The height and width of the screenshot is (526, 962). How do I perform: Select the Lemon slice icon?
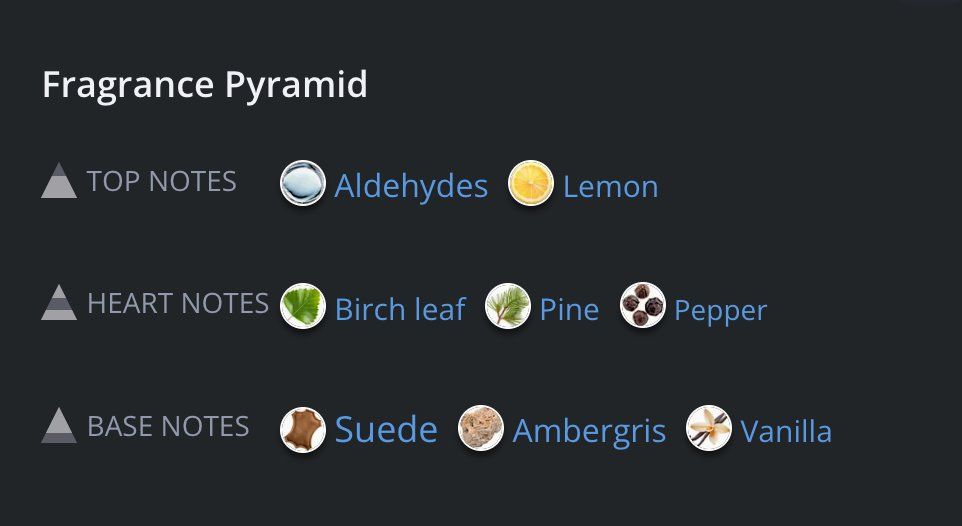tap(531, 183)
